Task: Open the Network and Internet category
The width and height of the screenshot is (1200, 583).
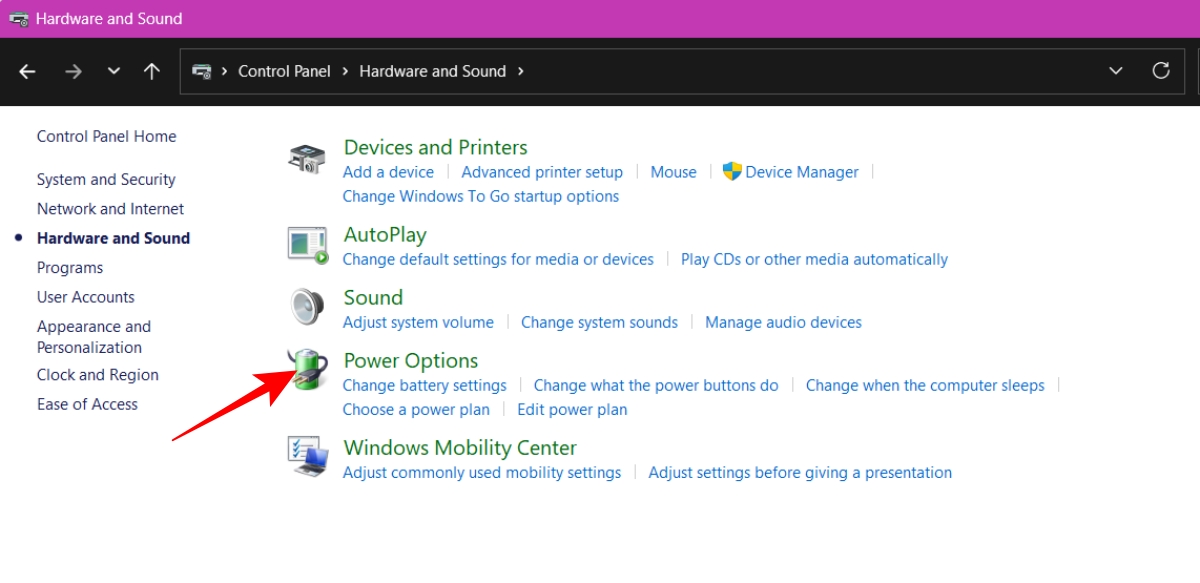Action: [x=110, y=209]
